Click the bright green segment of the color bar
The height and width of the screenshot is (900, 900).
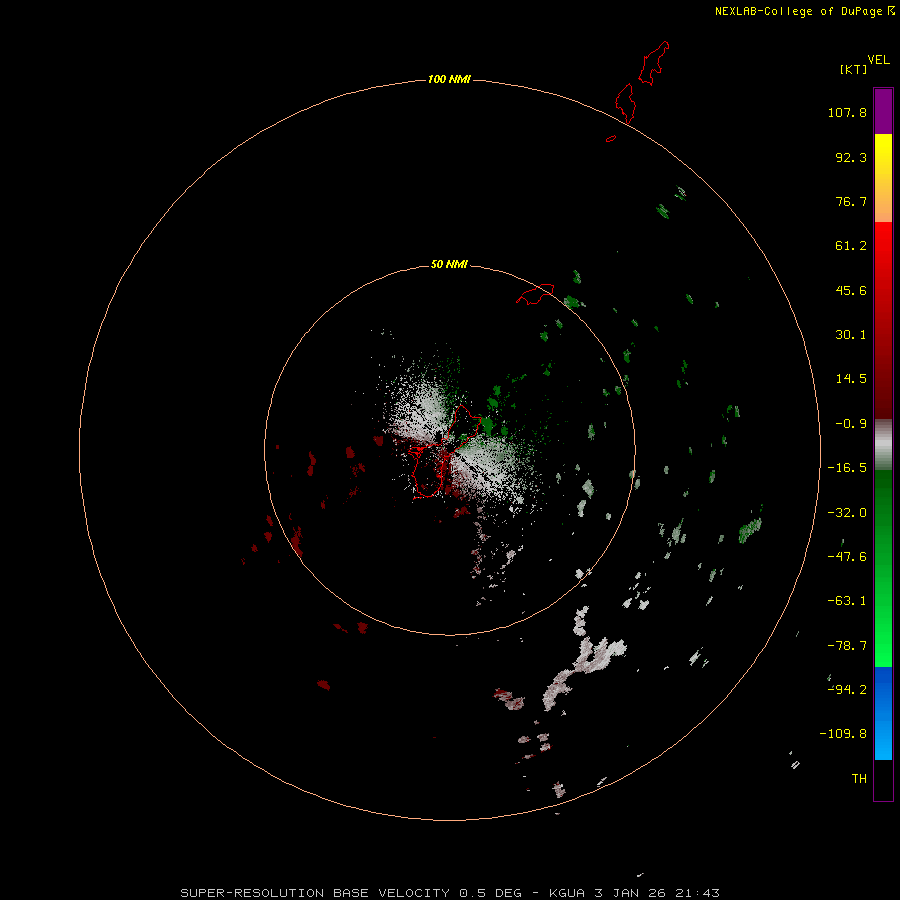(883, 568)
